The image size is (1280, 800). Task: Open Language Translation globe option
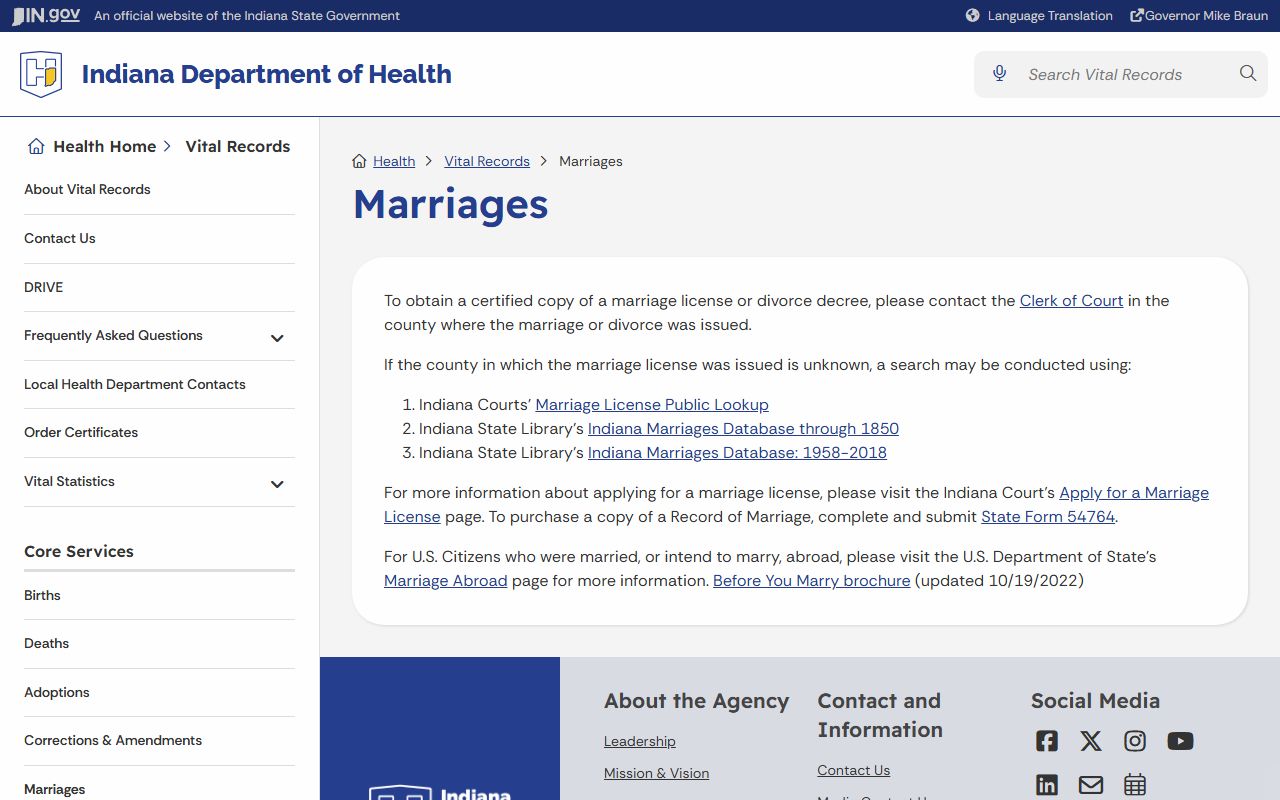pyautogui.click(x=1039, y=15)
